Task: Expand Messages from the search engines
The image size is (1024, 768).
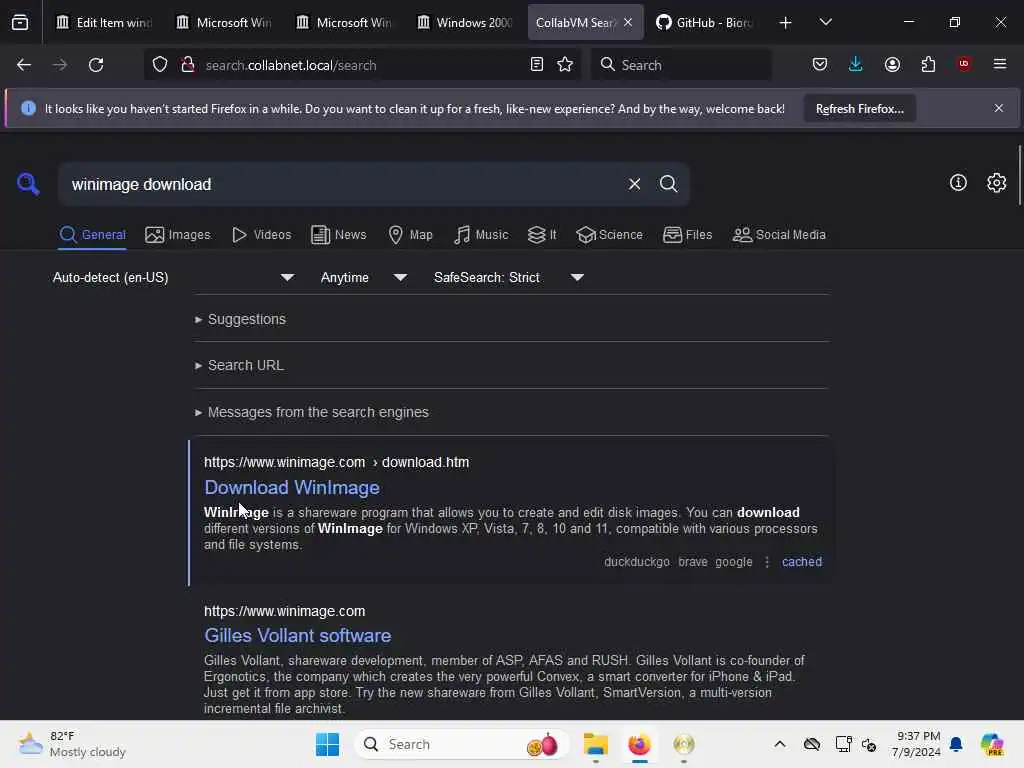Action: [312, 413]
